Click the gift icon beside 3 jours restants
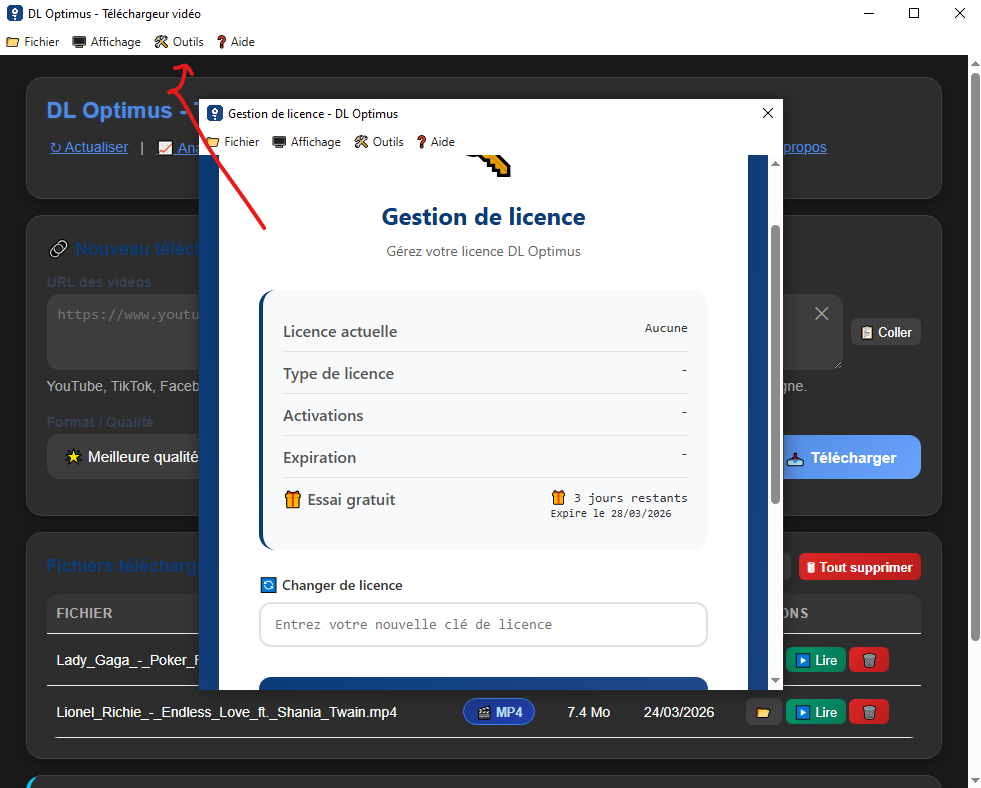 (558, 498)
